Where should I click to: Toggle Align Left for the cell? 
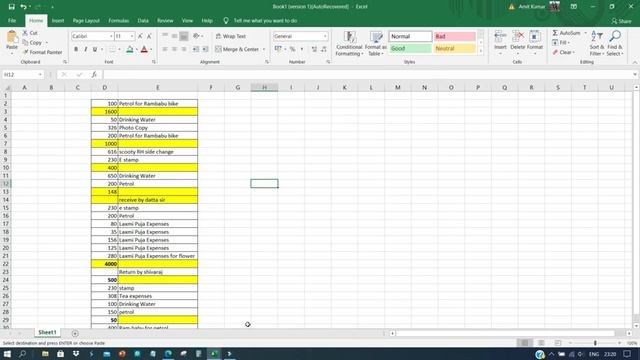165,49
